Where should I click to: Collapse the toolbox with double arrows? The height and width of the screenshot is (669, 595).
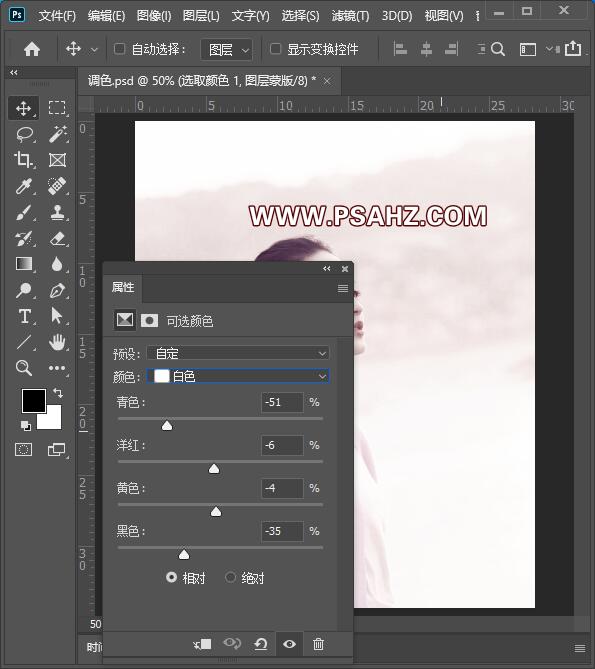[x=14, y=72]
